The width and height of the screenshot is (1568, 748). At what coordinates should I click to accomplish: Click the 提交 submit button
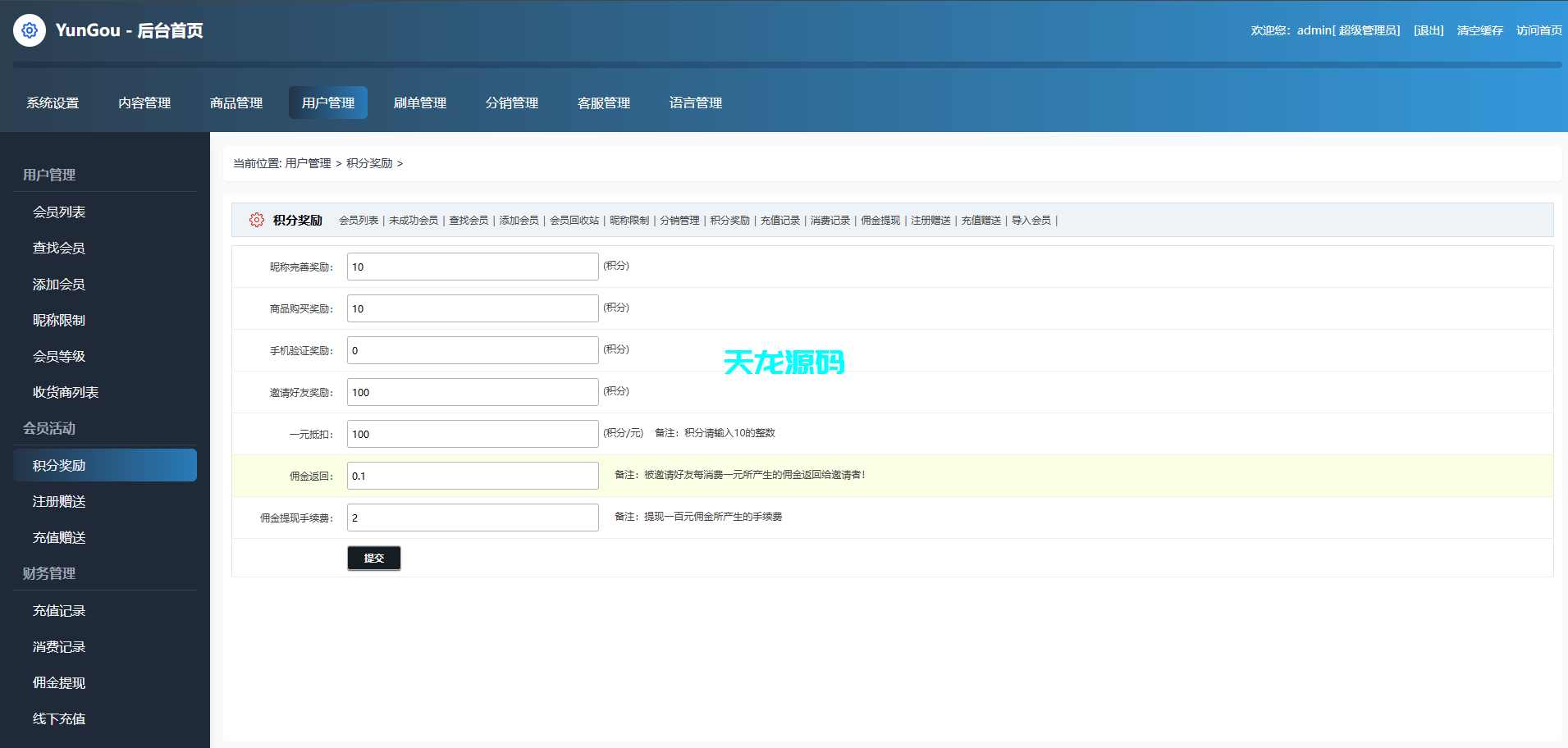pyautogui.click(x=373, y=558)
